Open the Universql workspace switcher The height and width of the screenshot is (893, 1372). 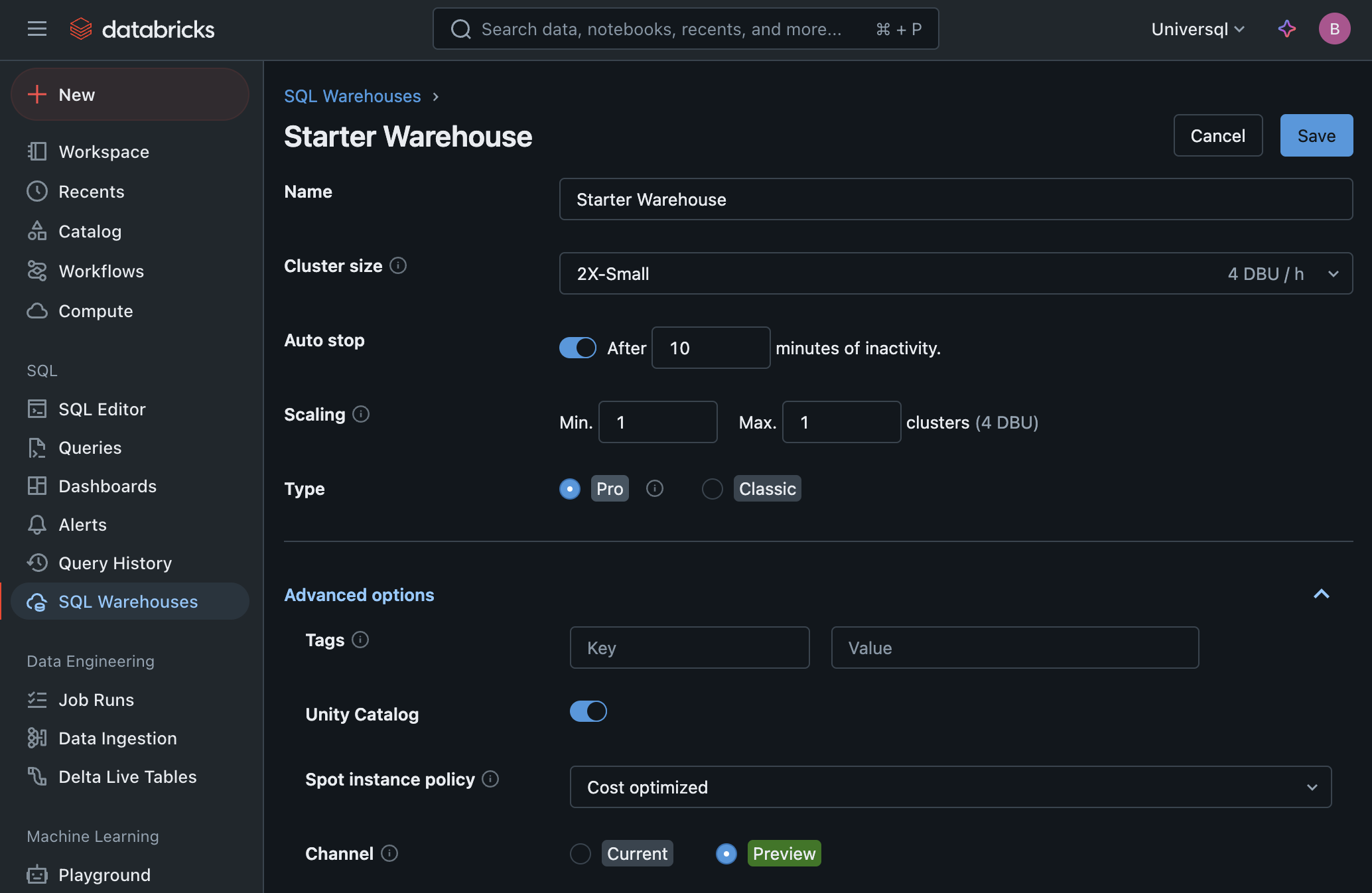1198,29
